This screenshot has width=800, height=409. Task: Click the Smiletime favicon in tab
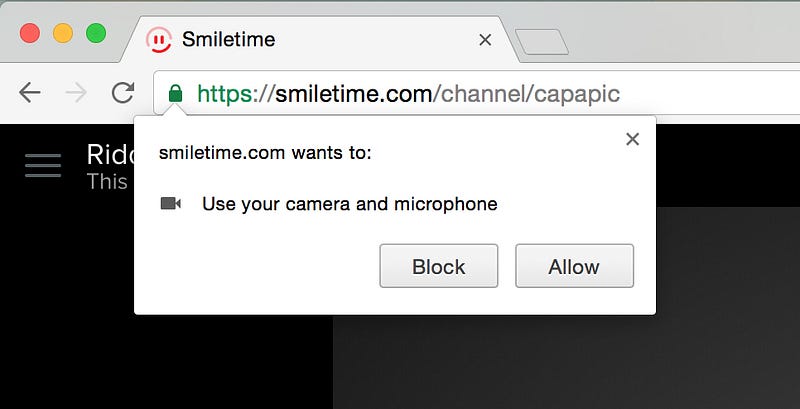[x=159, y=40]
